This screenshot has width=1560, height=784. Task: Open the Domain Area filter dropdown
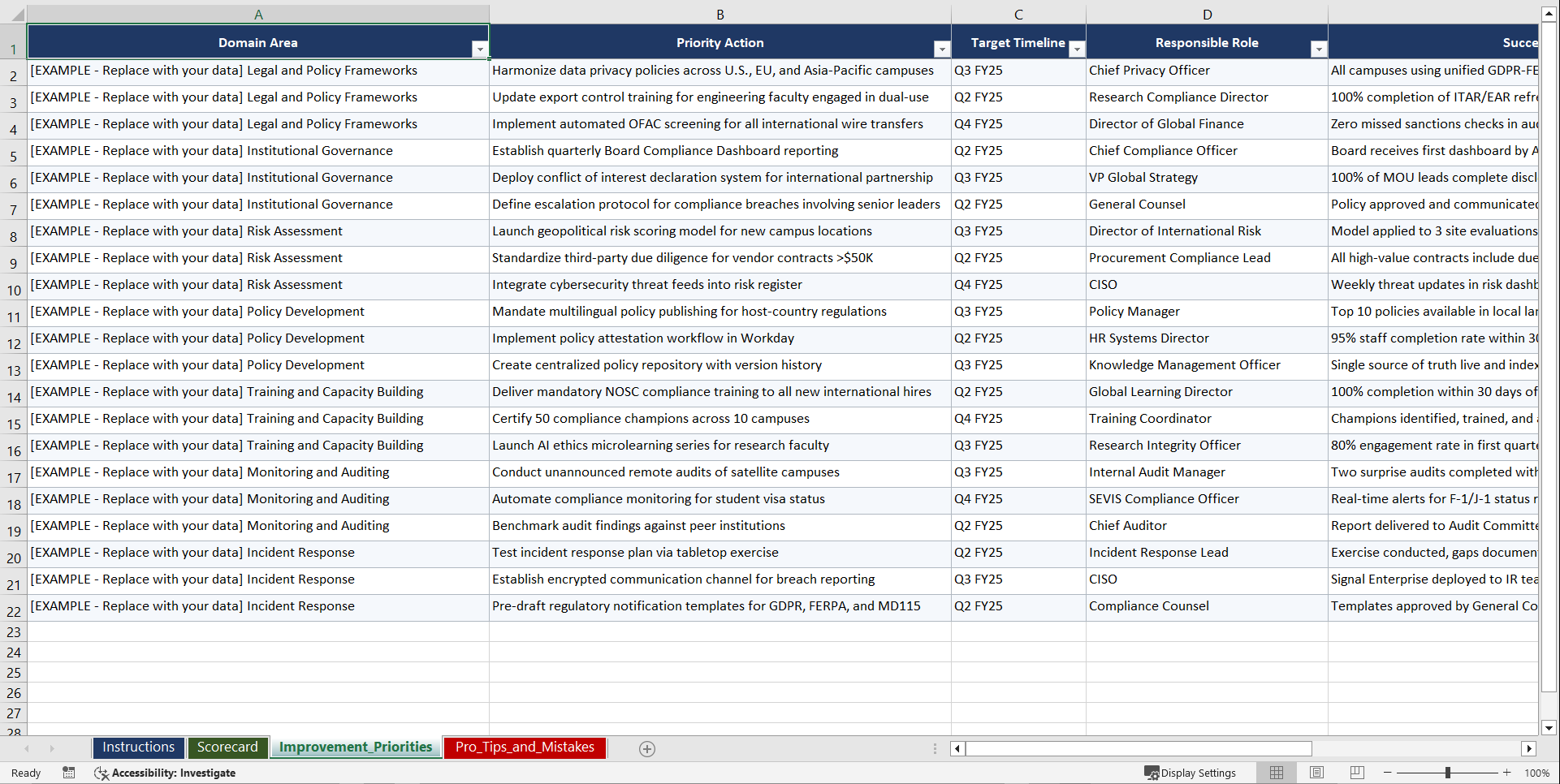tap(480, 49)
